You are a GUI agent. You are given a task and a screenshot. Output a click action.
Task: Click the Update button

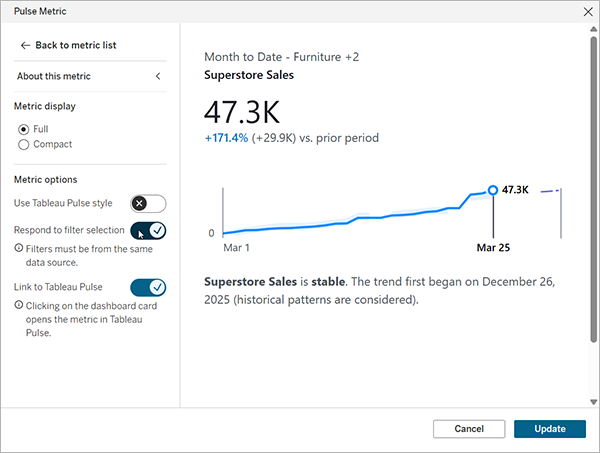pyautogui.click(x=550, y=429)
